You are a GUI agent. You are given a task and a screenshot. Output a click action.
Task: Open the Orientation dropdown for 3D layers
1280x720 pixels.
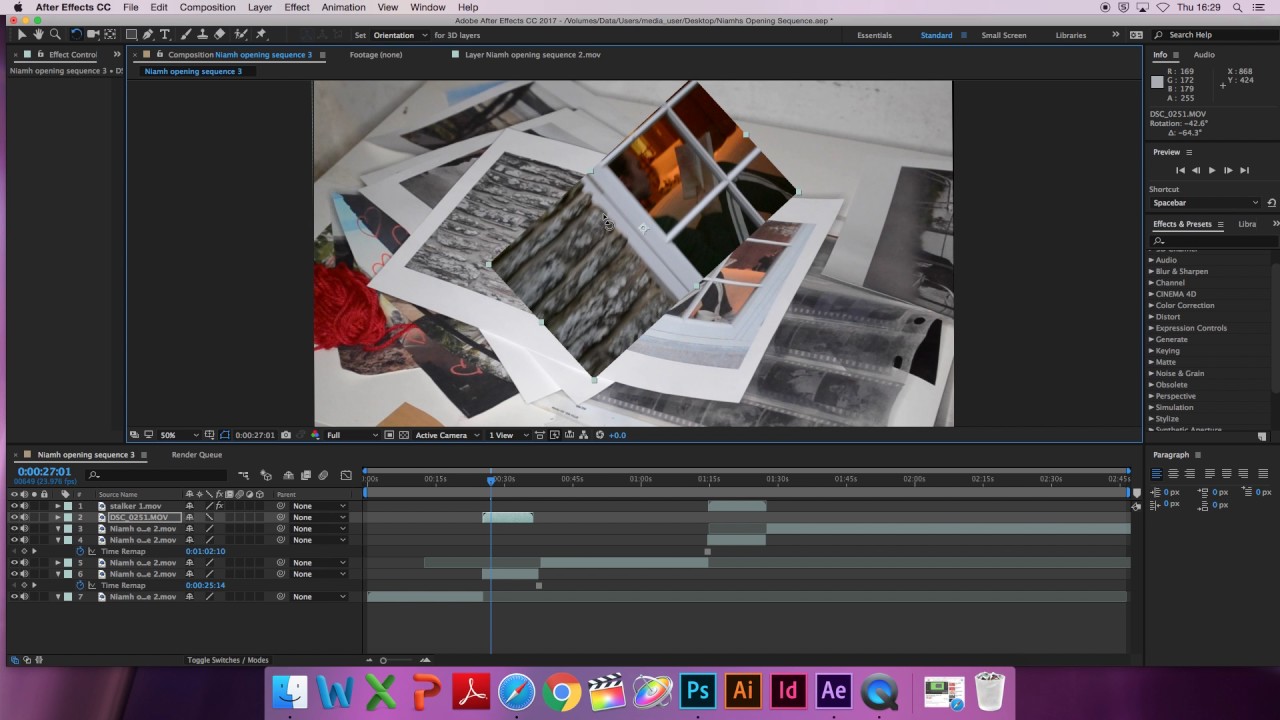point(400,35)
